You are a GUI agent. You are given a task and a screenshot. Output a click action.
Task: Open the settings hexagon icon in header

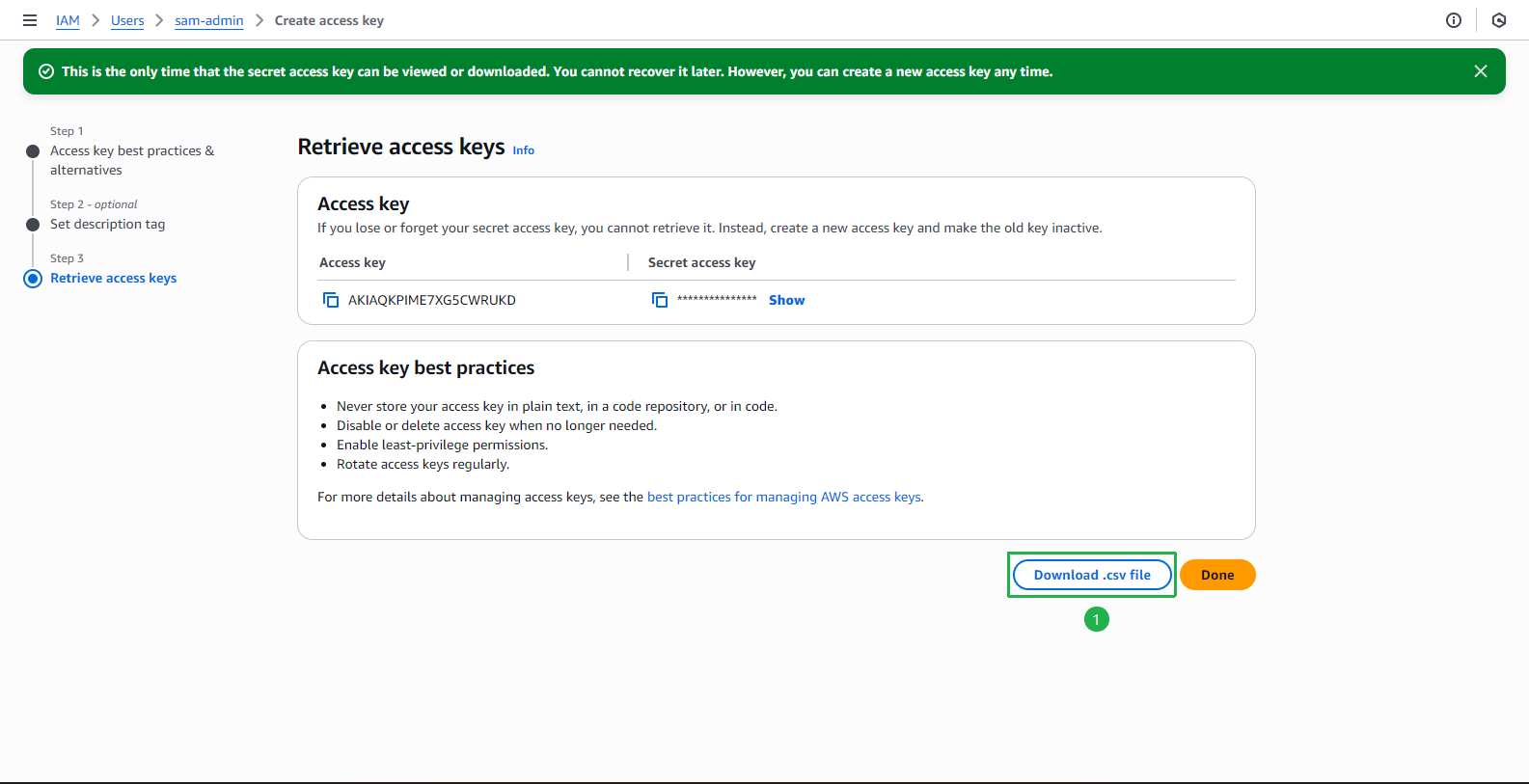click(1499, 20)
